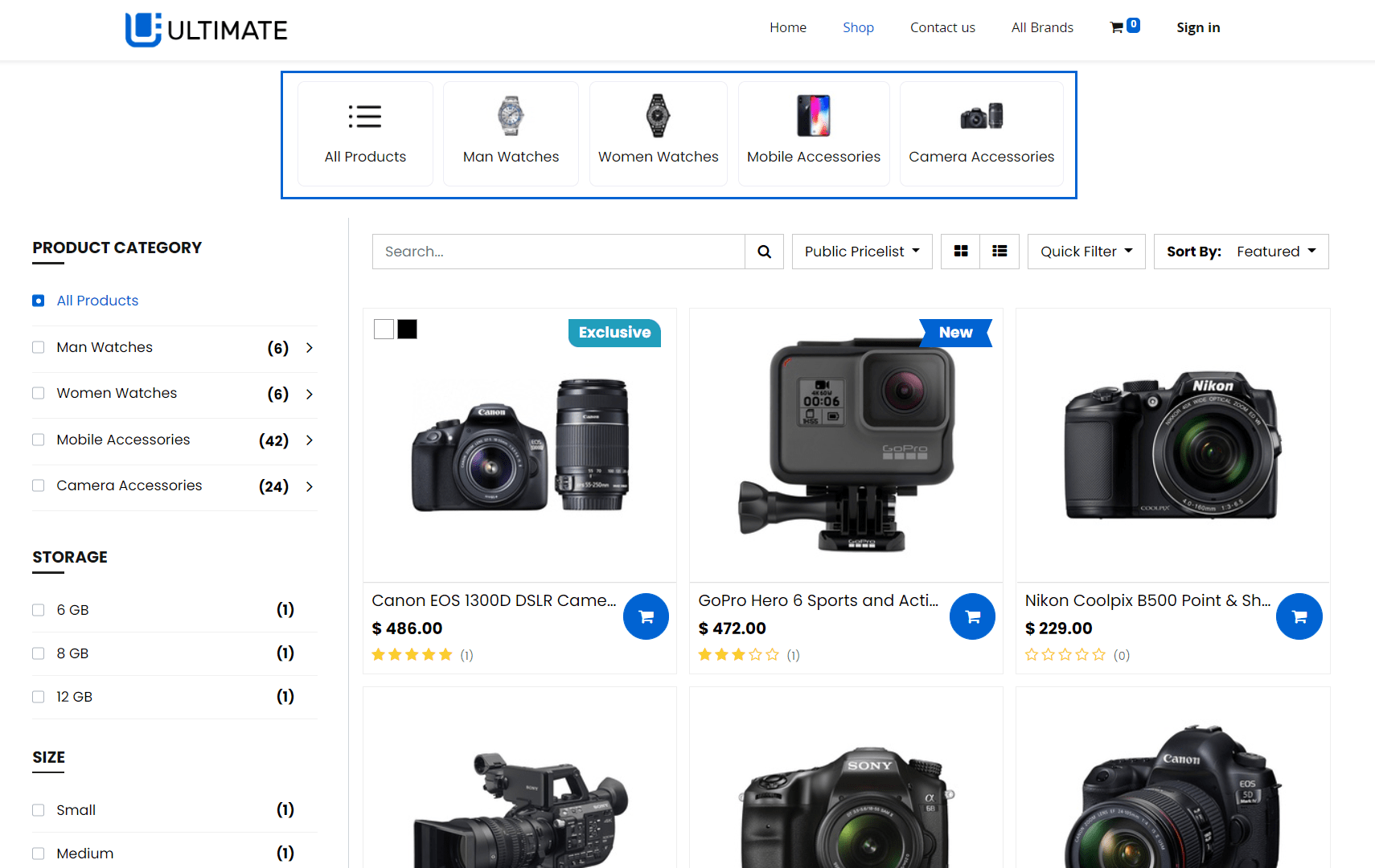The width and height of the screenshot is (1375, 868).
Task: Open the GoPro Hero 6 product title
Action: coord(818,600)
